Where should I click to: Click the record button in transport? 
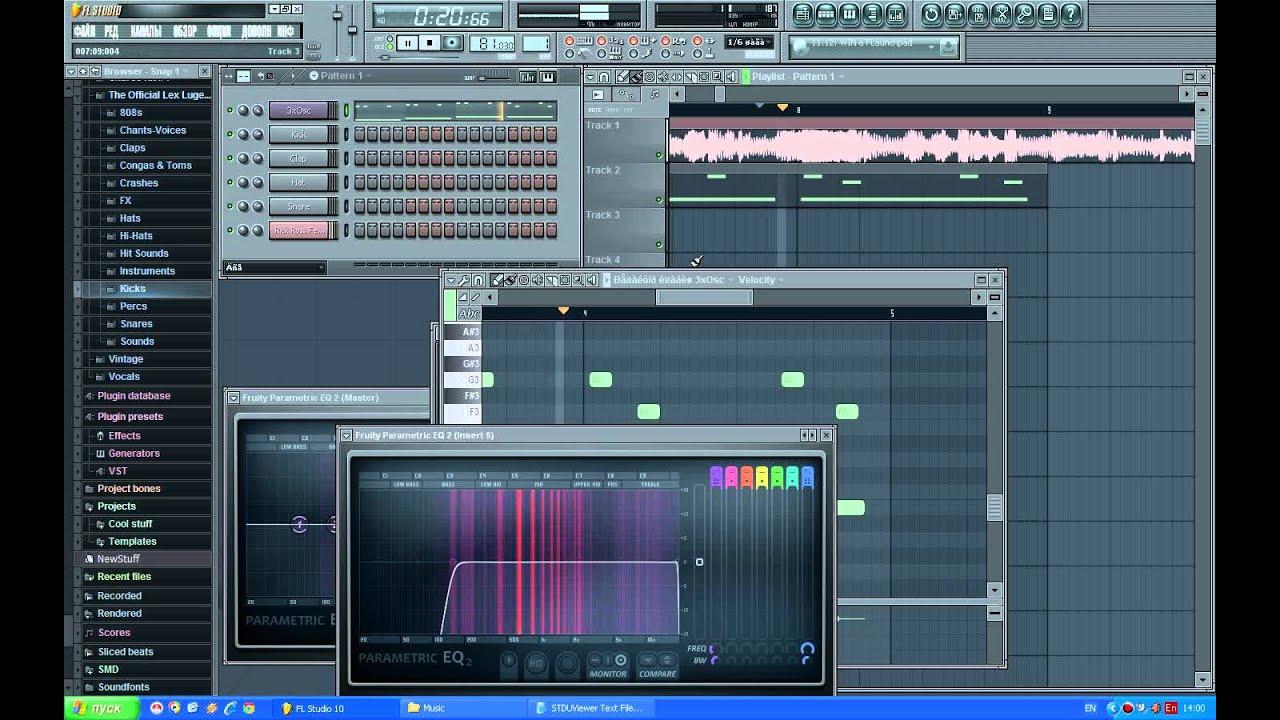point(452,43)
